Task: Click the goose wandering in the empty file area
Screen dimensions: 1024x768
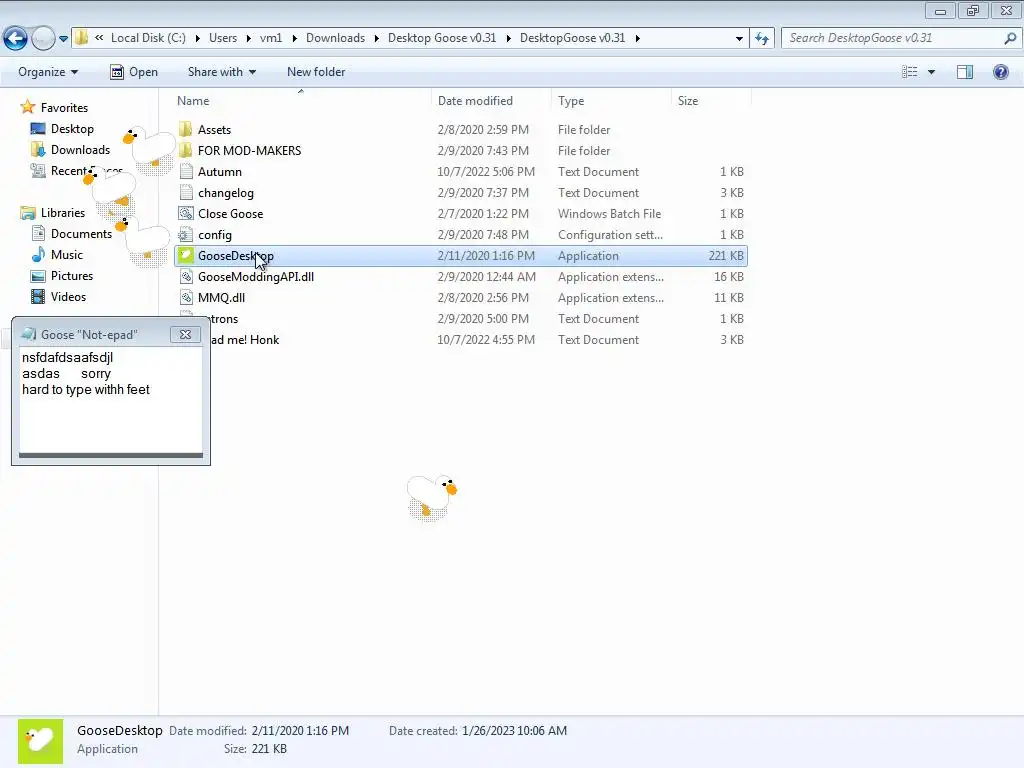Action: pyautogui.click(x=430, y=498)
